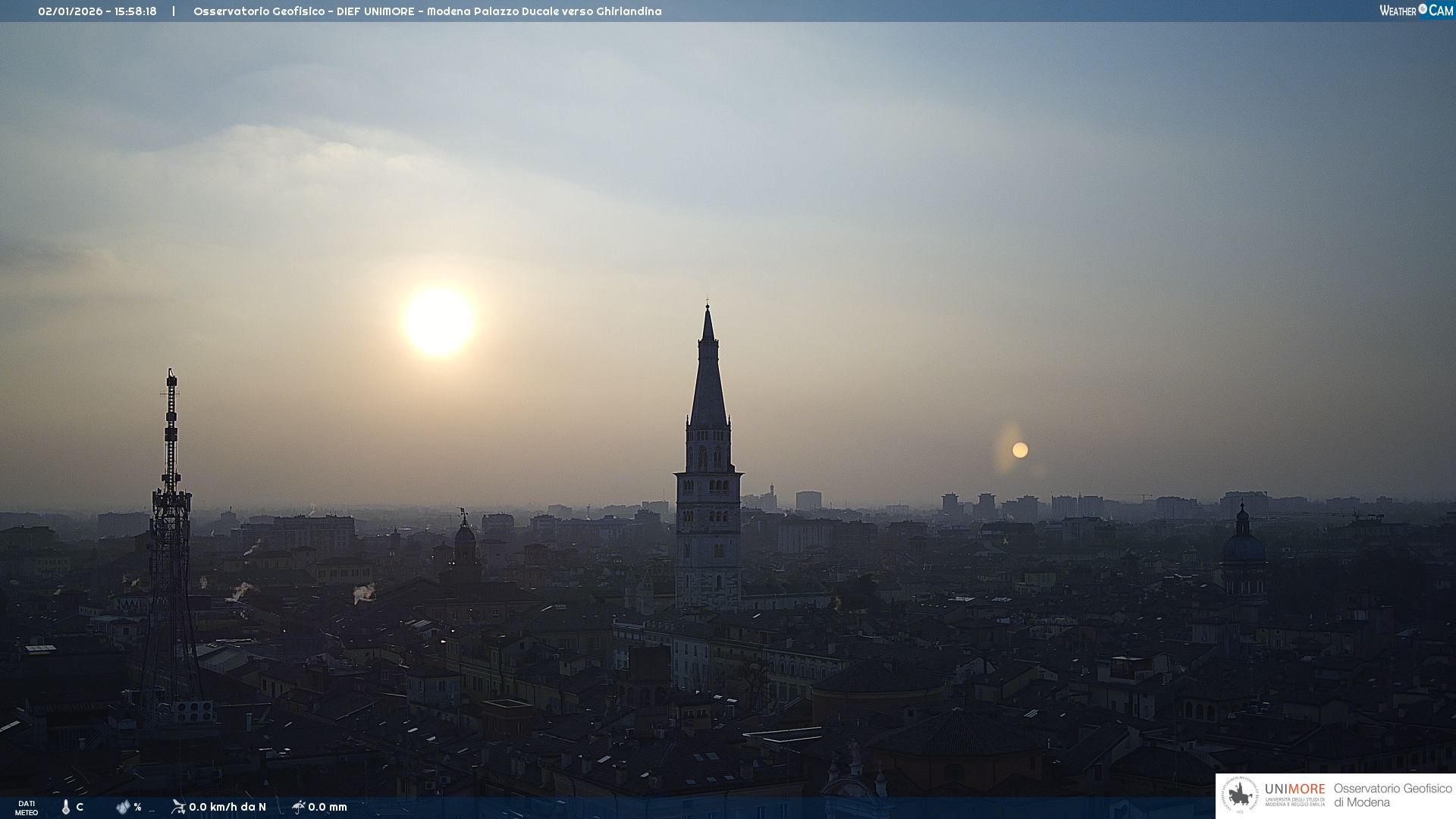Click the Osservatorio Geofisico di Modena text
The width and height of the screenshot is (1456, 819).
coord(1392,795)
